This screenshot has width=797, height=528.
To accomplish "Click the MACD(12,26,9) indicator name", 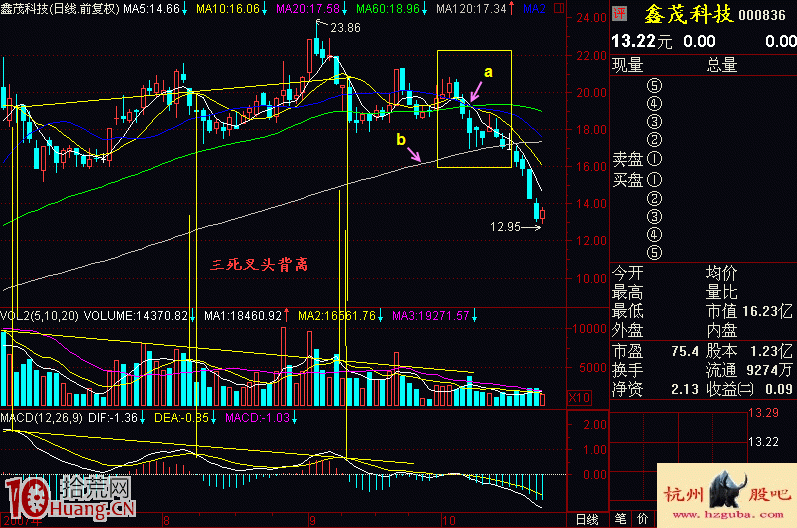I will (x=41, y=418).
